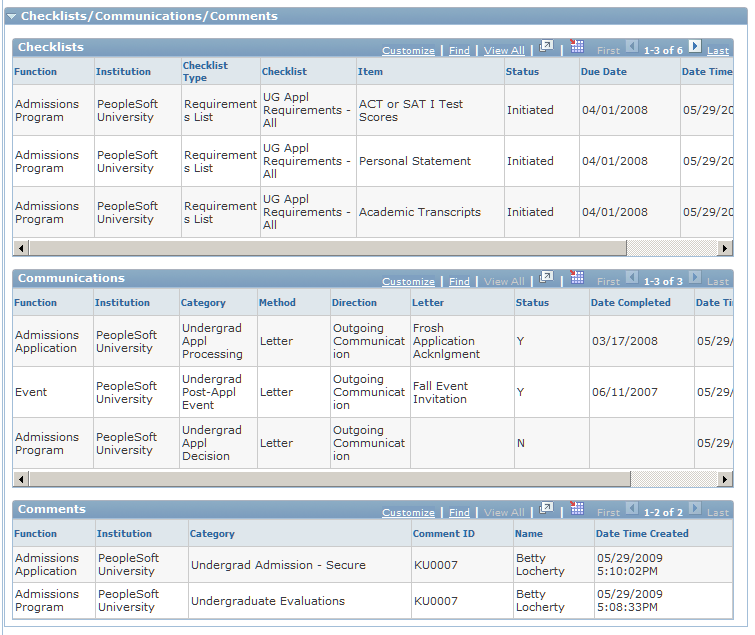
Task: Download Checklists grid to spreadsheet icon
Action: [576, 47]
